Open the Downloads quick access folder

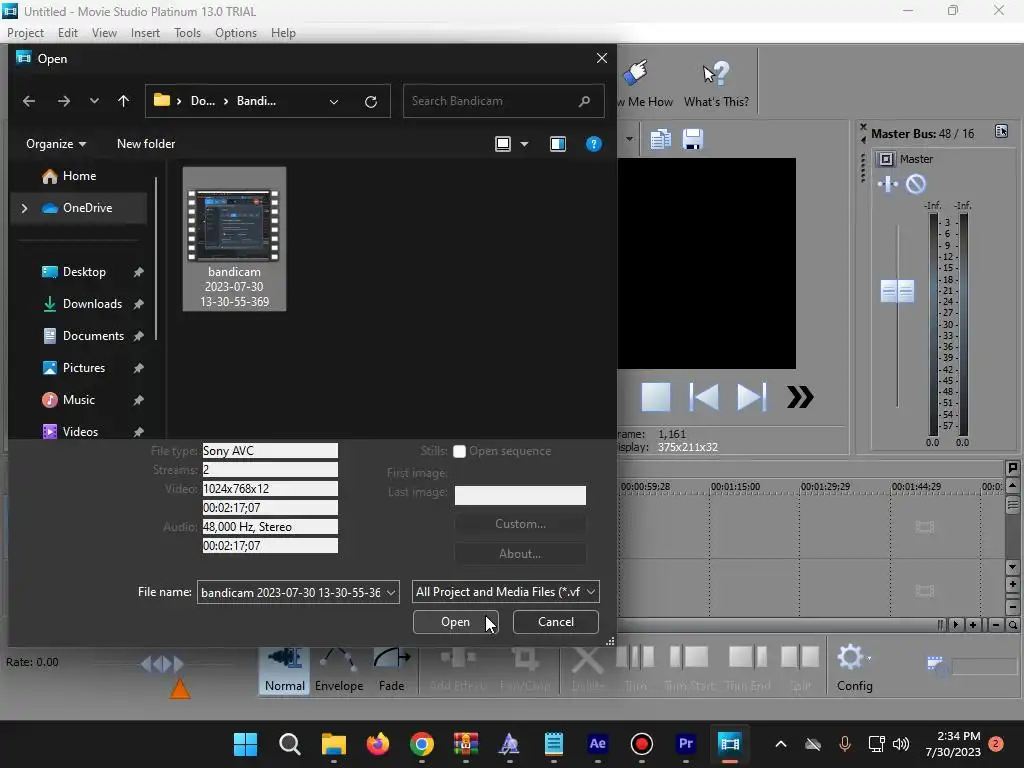point(92,304)
